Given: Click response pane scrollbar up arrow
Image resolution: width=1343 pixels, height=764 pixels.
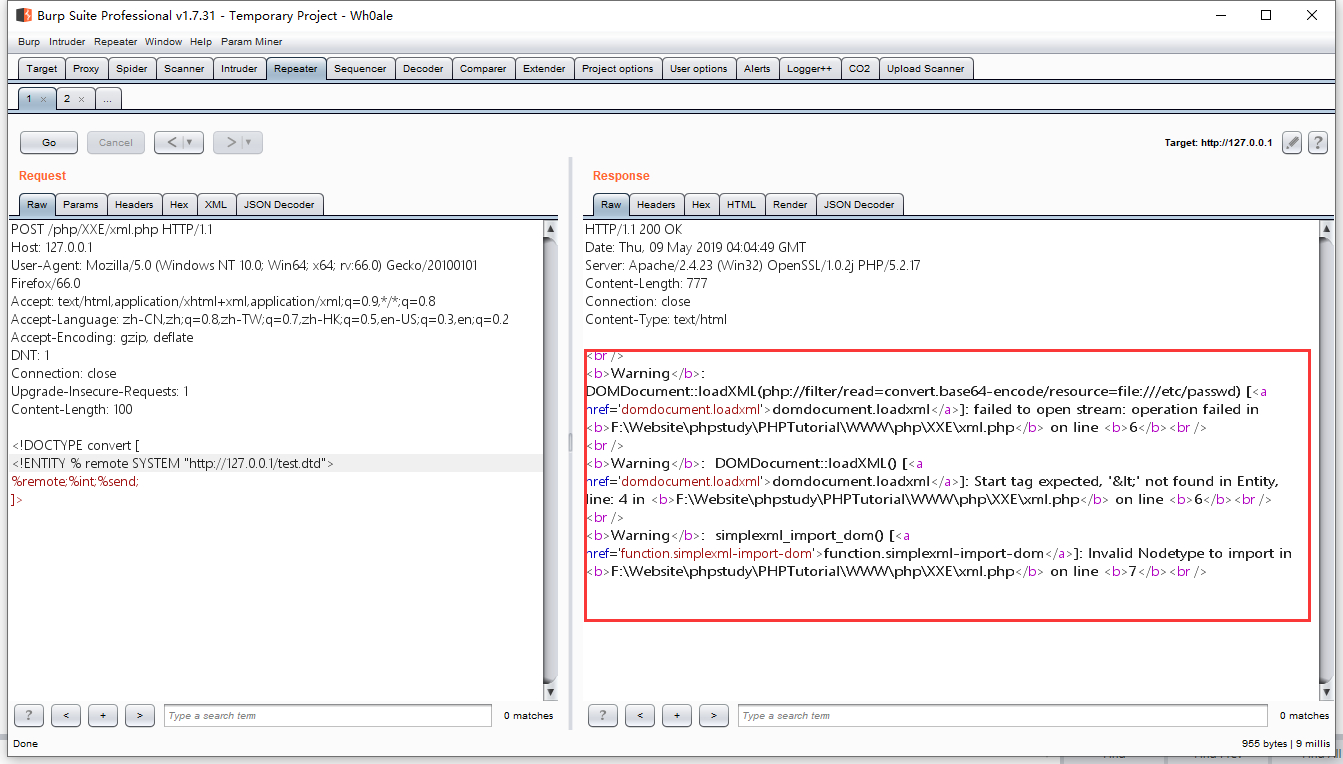Looking at the screenshot, I should pos(1326,229).
